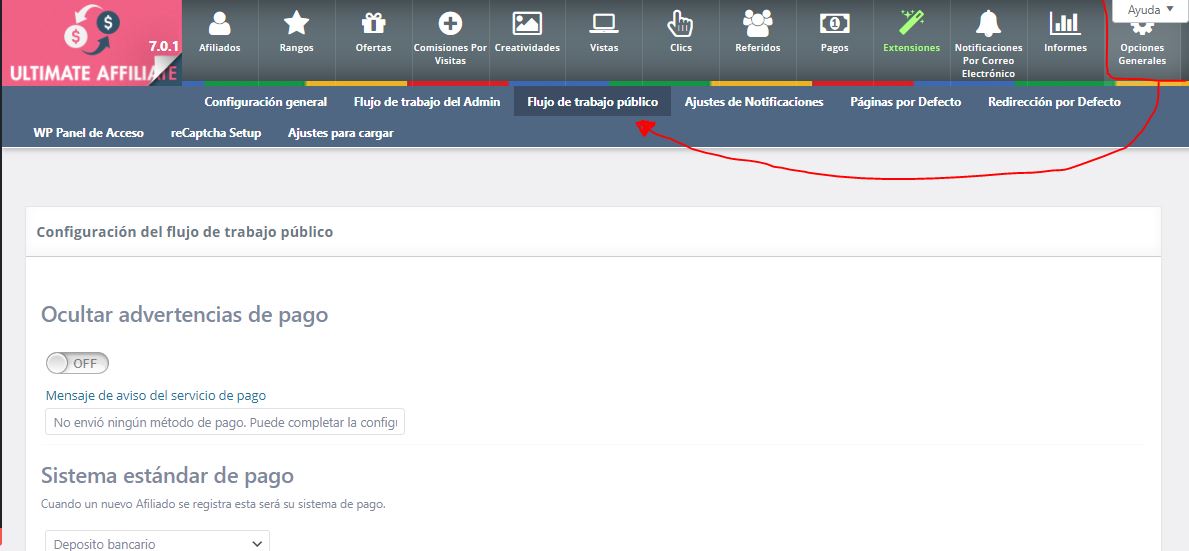Expand the Ayuda help dropdown
Image resolution: width=1189 pixels, height=551 pixels.
click(1149, 9)
